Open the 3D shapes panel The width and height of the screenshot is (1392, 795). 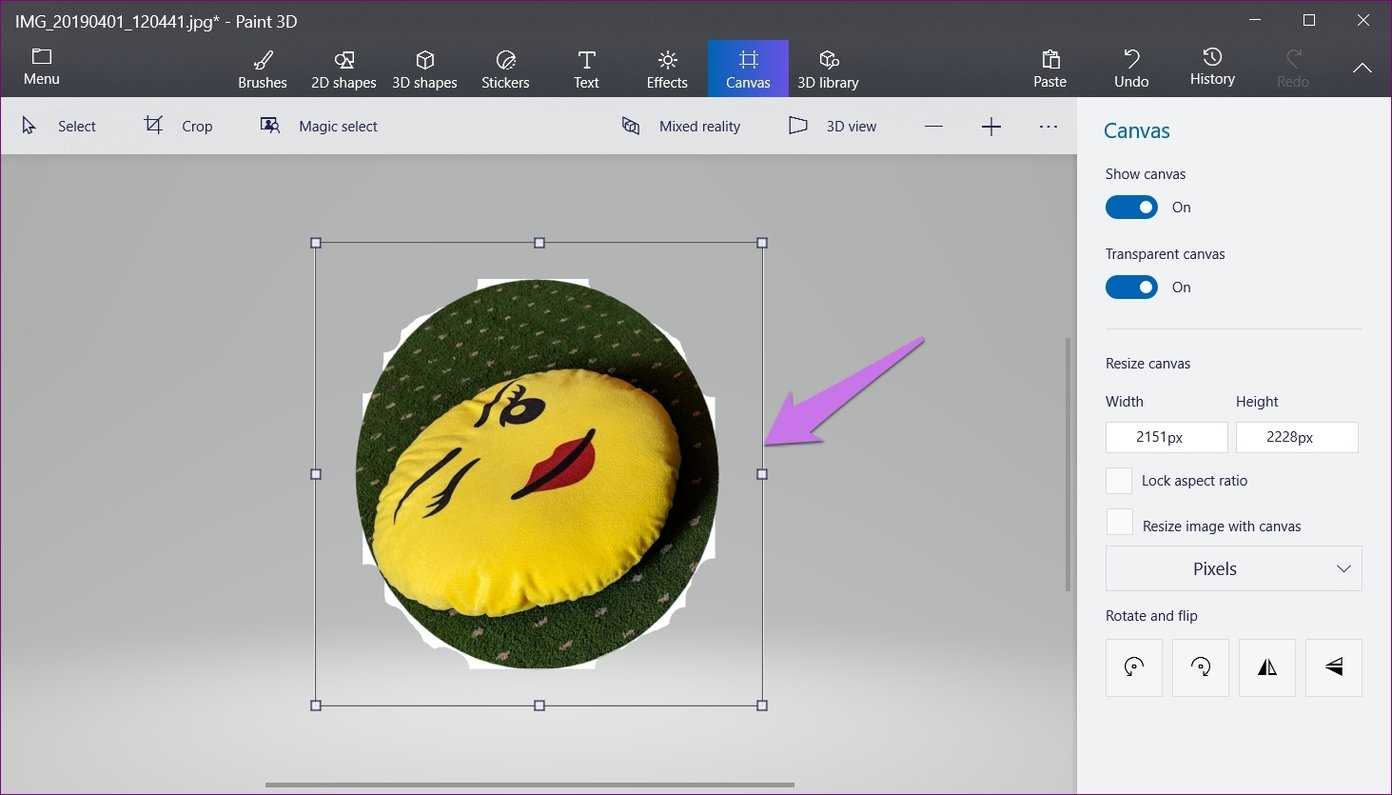(x=424, y=69)
